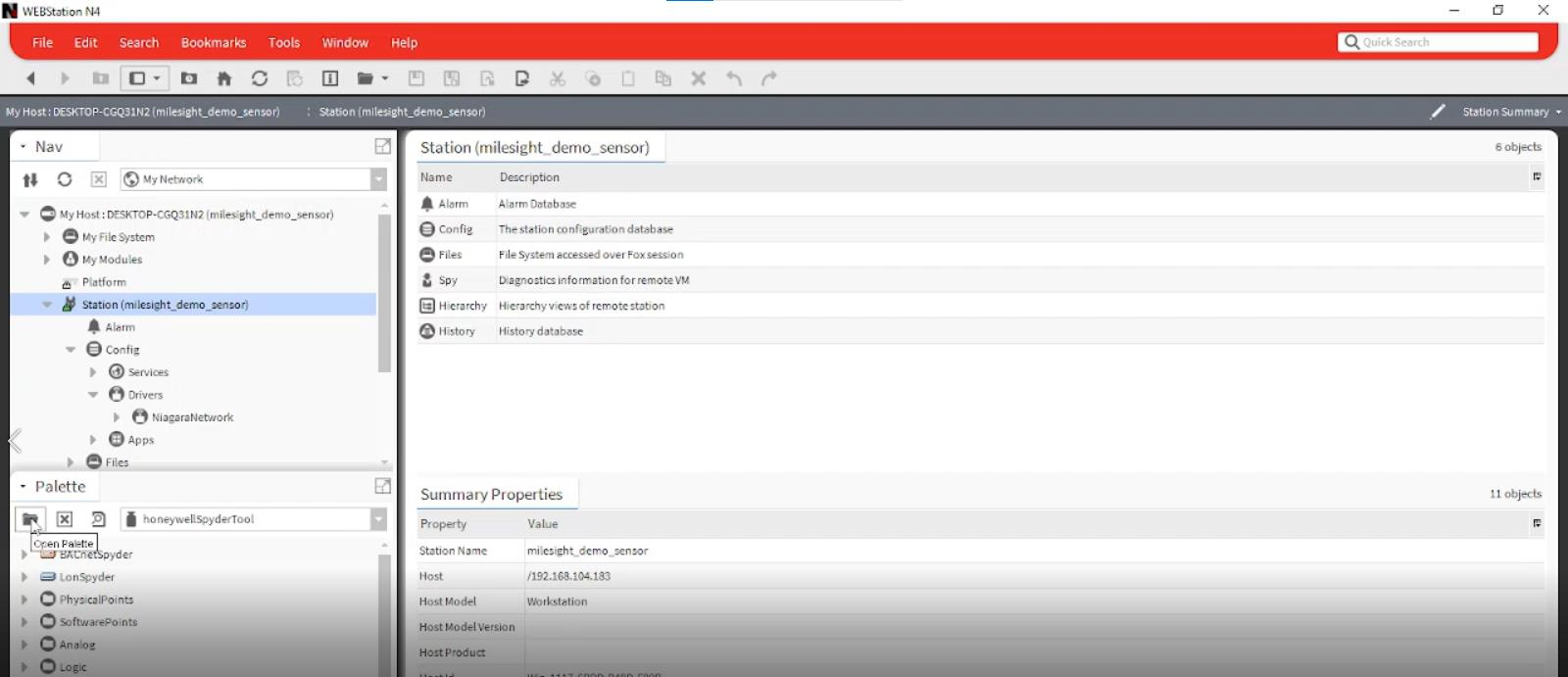Open the dropdown arrow next to Open folder
1568x677 pixels.
tap(385, 78)
